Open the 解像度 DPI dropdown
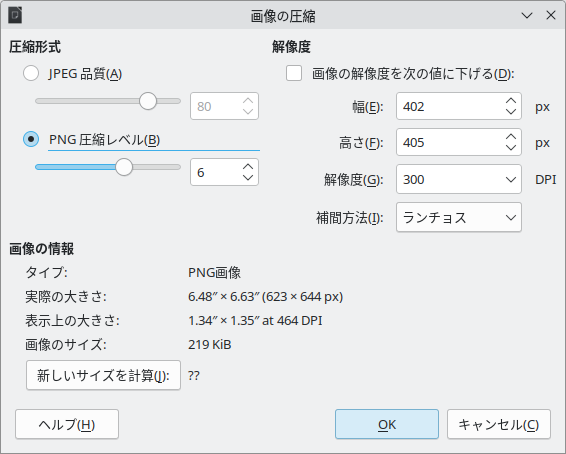The width and height of the screenshot is (566, 454). 459,179
